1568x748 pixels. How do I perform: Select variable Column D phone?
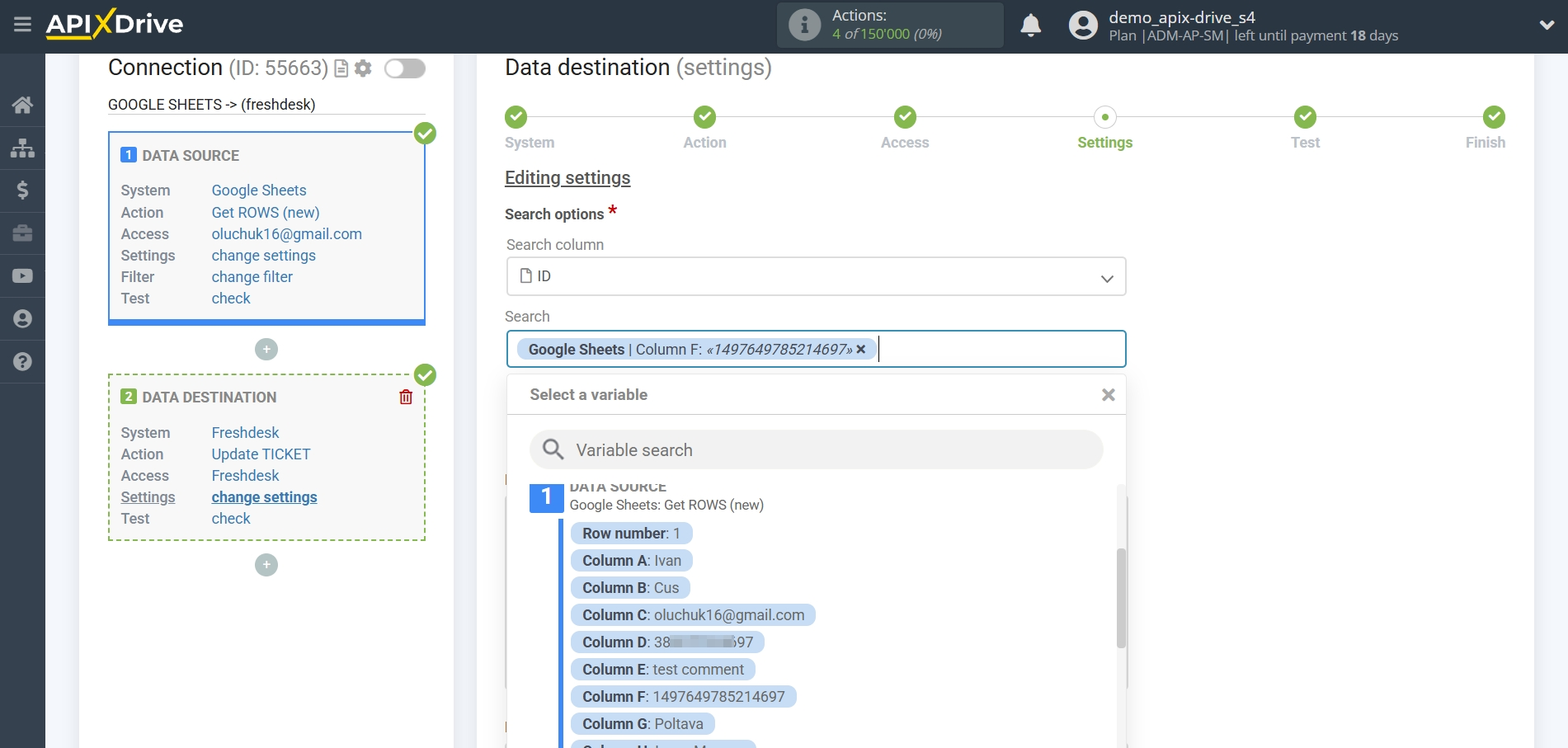pos(668,642)
